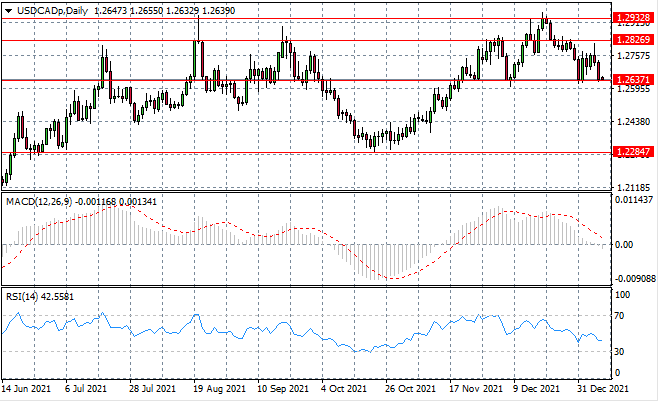Image resolution: width=658 pixels, height=401 pixels.
Task: Click the 10 Sep 2021 date label
Action: click(282, 389)
